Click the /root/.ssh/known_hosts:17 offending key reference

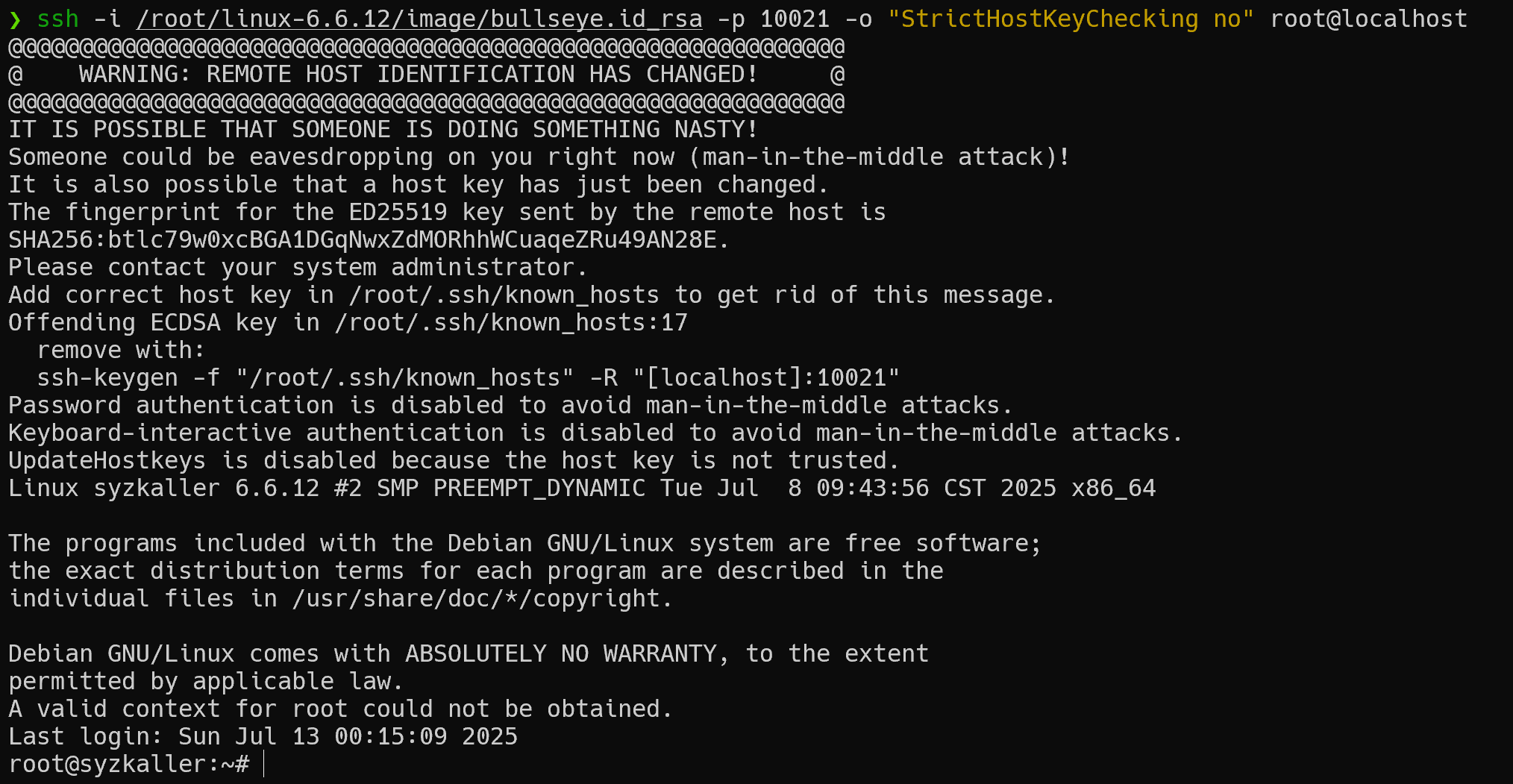tap(511, 323)
